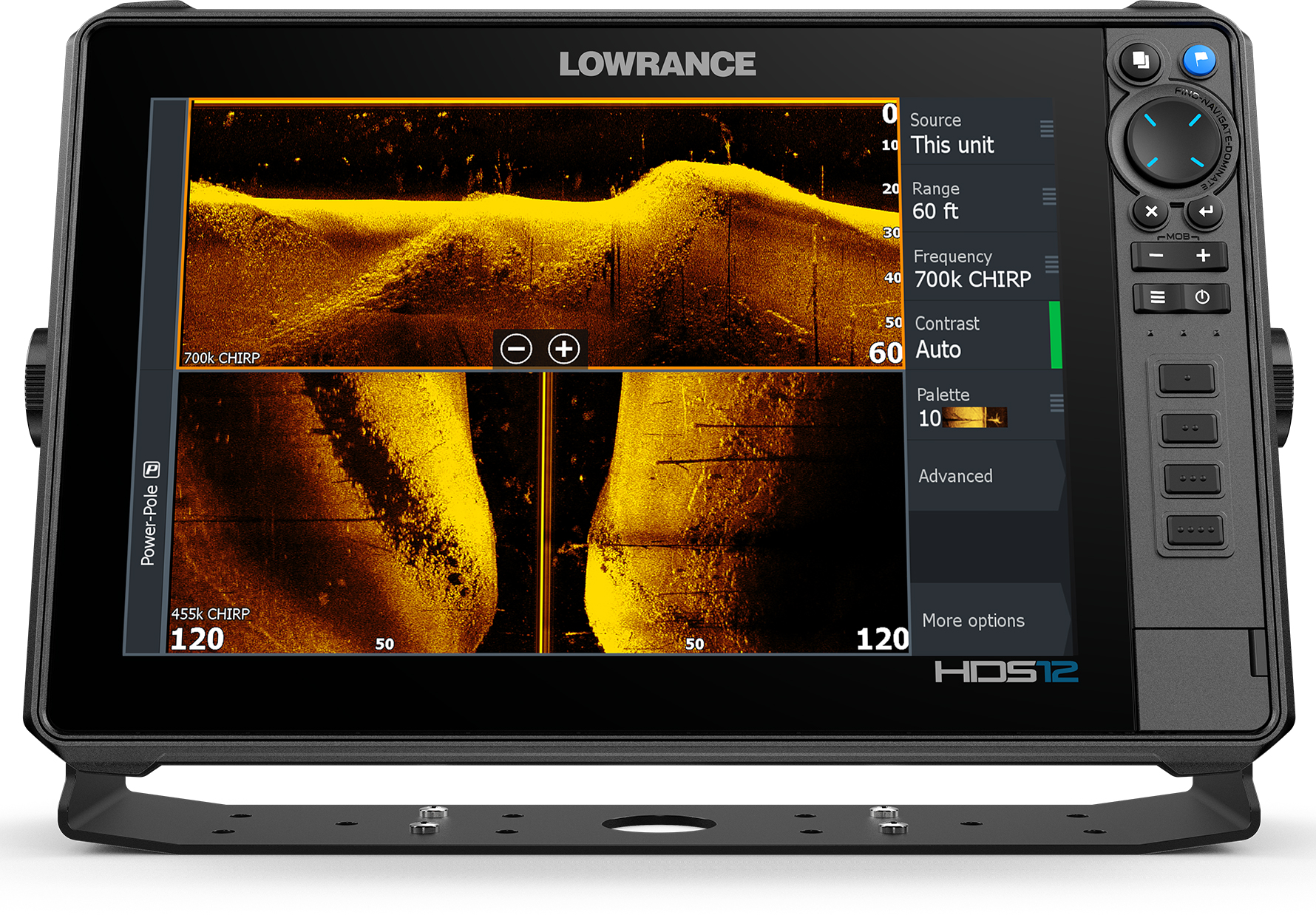Select the Palette 10 color swatch
Image resolution: width=1316 pixels, height=915 pixels.
(974, 418)
